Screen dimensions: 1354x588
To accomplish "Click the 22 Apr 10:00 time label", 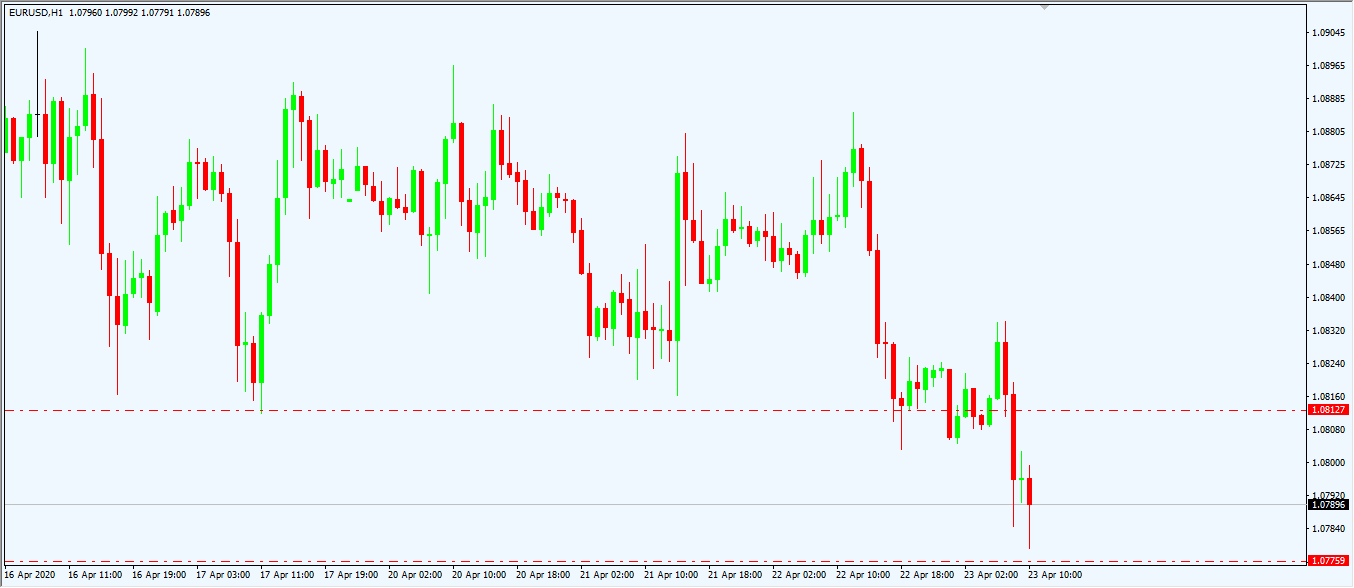I will click(863, 576).
